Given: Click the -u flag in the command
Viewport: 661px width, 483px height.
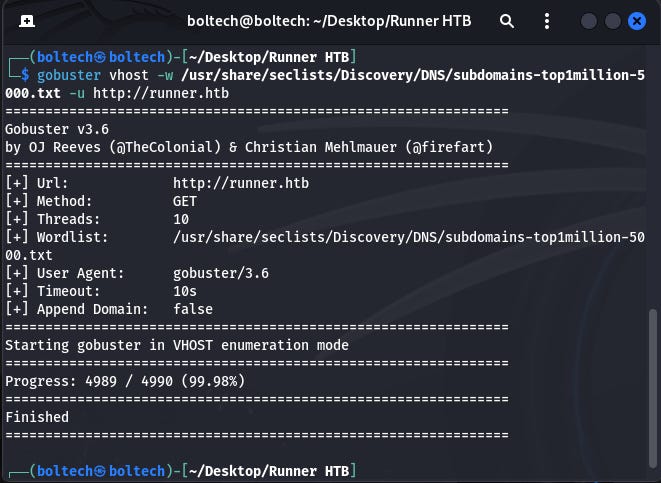Looking at the screenshot, I should [77, 93].
